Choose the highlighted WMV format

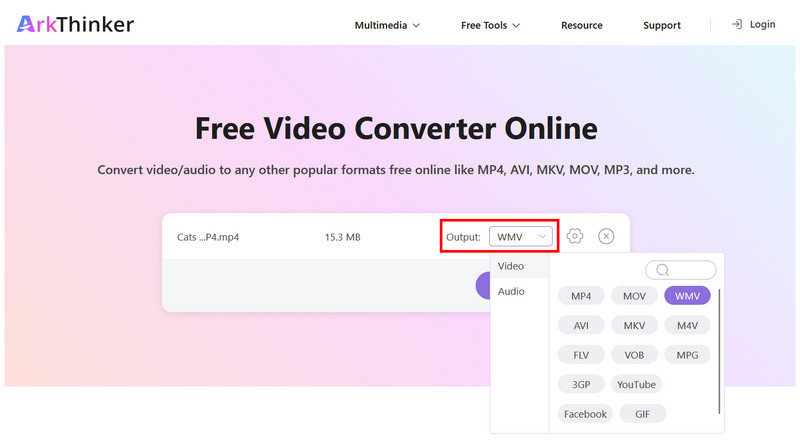click(x=687, y=296)
